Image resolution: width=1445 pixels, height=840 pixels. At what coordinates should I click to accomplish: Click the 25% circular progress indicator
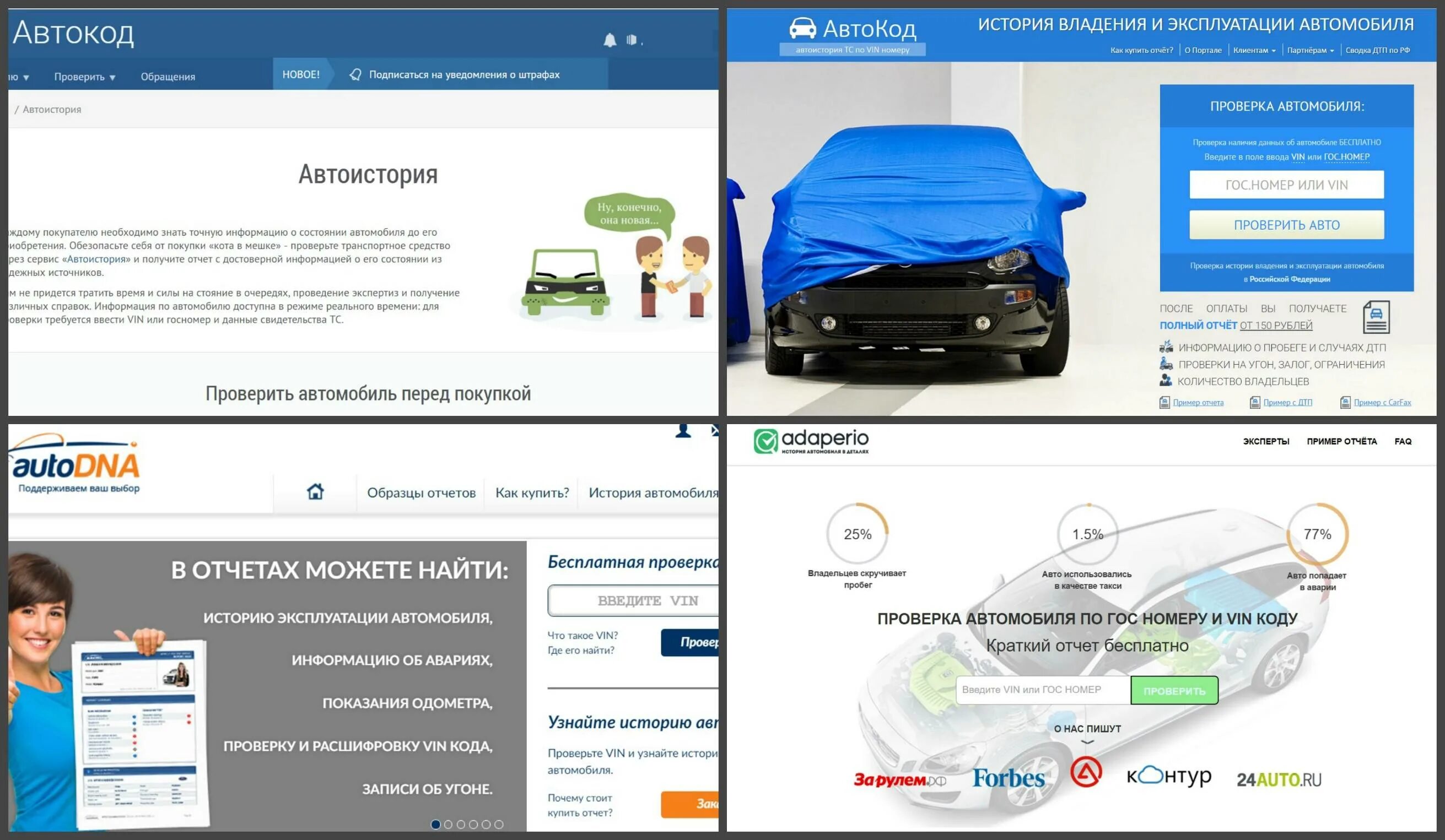pos(858,534)
